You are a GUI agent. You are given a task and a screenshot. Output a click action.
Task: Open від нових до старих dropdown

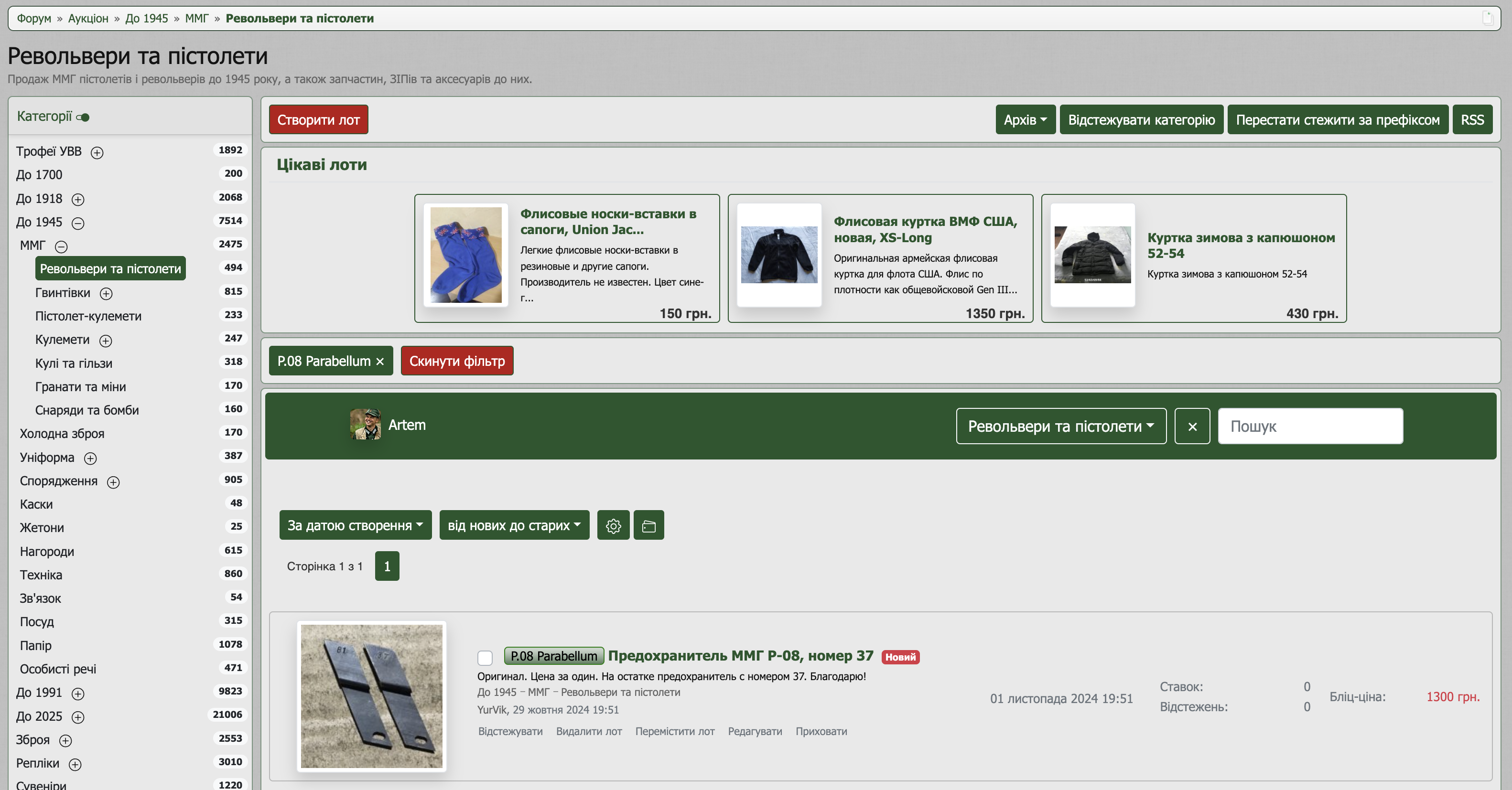click(514, 525)
